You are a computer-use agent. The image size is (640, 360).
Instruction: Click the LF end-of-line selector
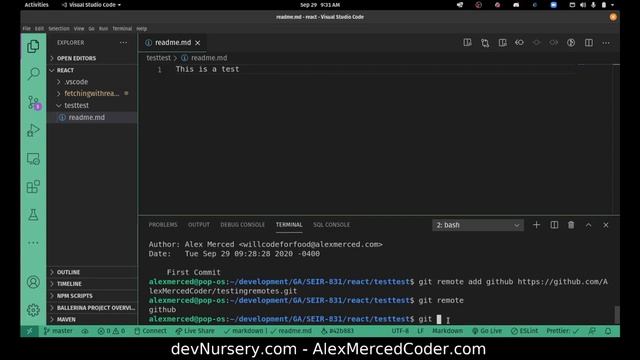(x=420, y=331)
